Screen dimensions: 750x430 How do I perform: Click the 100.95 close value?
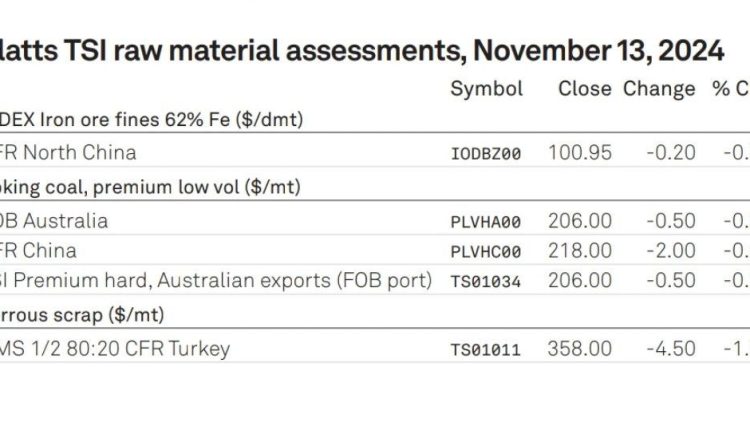tap(580, 153)
